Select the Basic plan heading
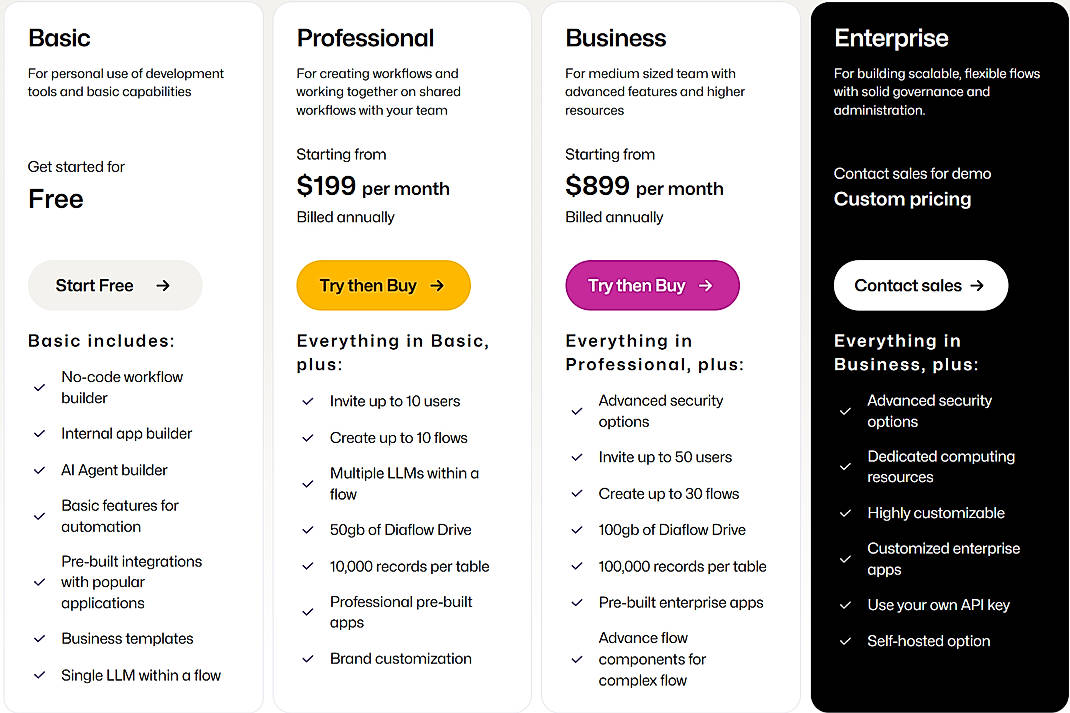Screen dimensions: 1070x713 [59, 38]
